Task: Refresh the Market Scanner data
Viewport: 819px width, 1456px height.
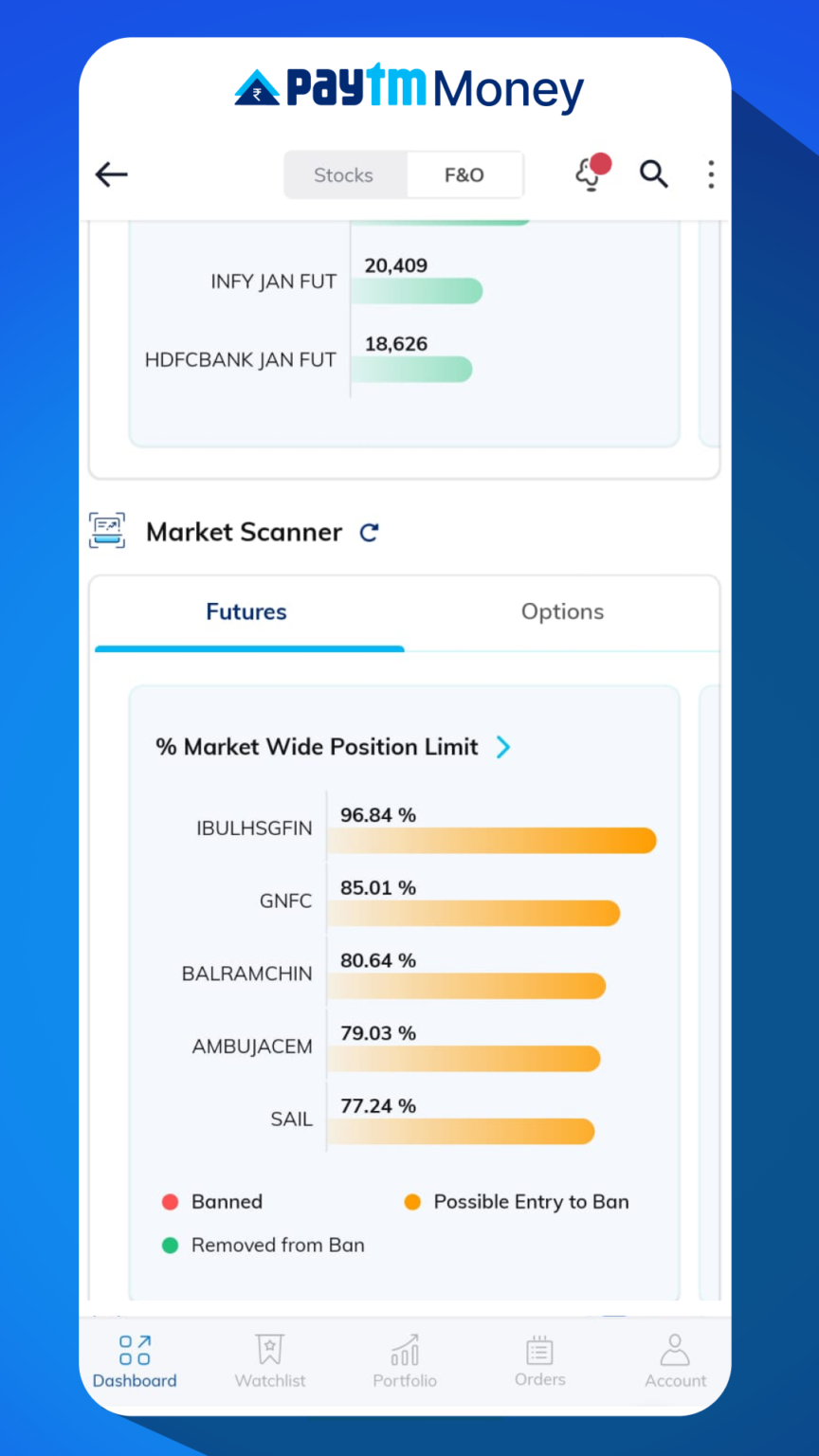Action: point(368,533)
